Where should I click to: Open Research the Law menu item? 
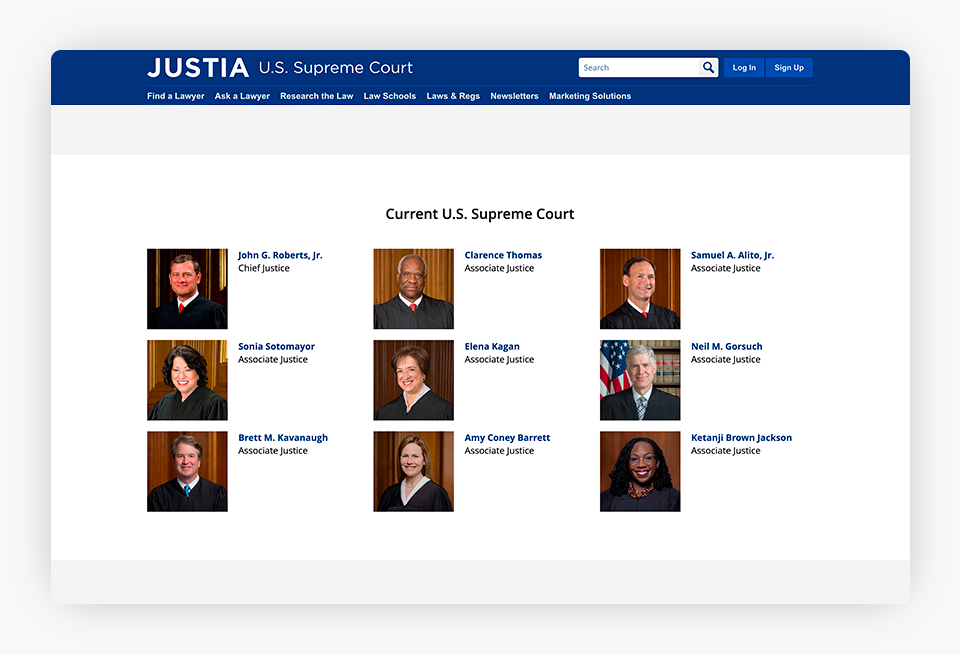tap(317, 96)
